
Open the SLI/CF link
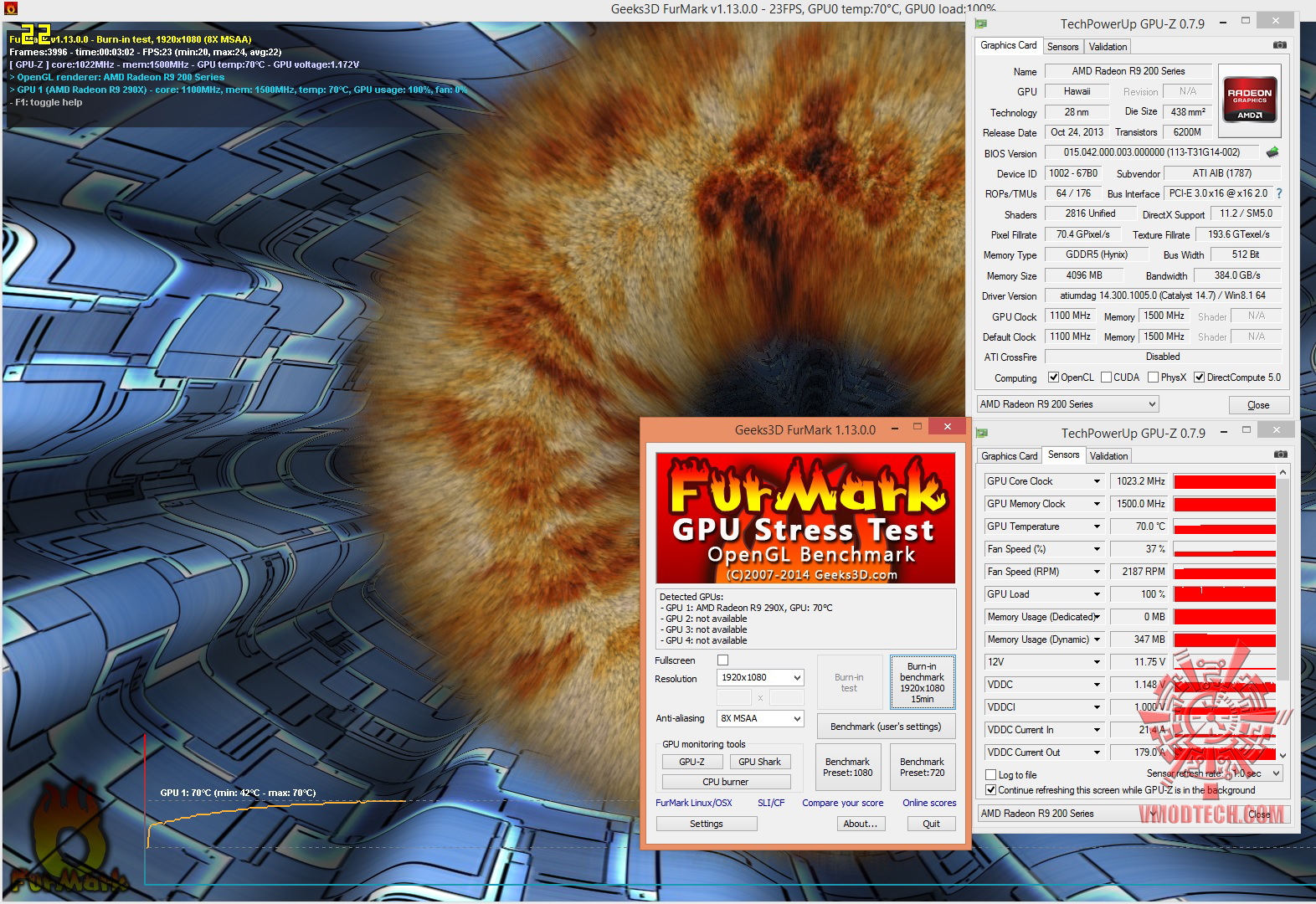pyautogui.click(x=771, y=803)
